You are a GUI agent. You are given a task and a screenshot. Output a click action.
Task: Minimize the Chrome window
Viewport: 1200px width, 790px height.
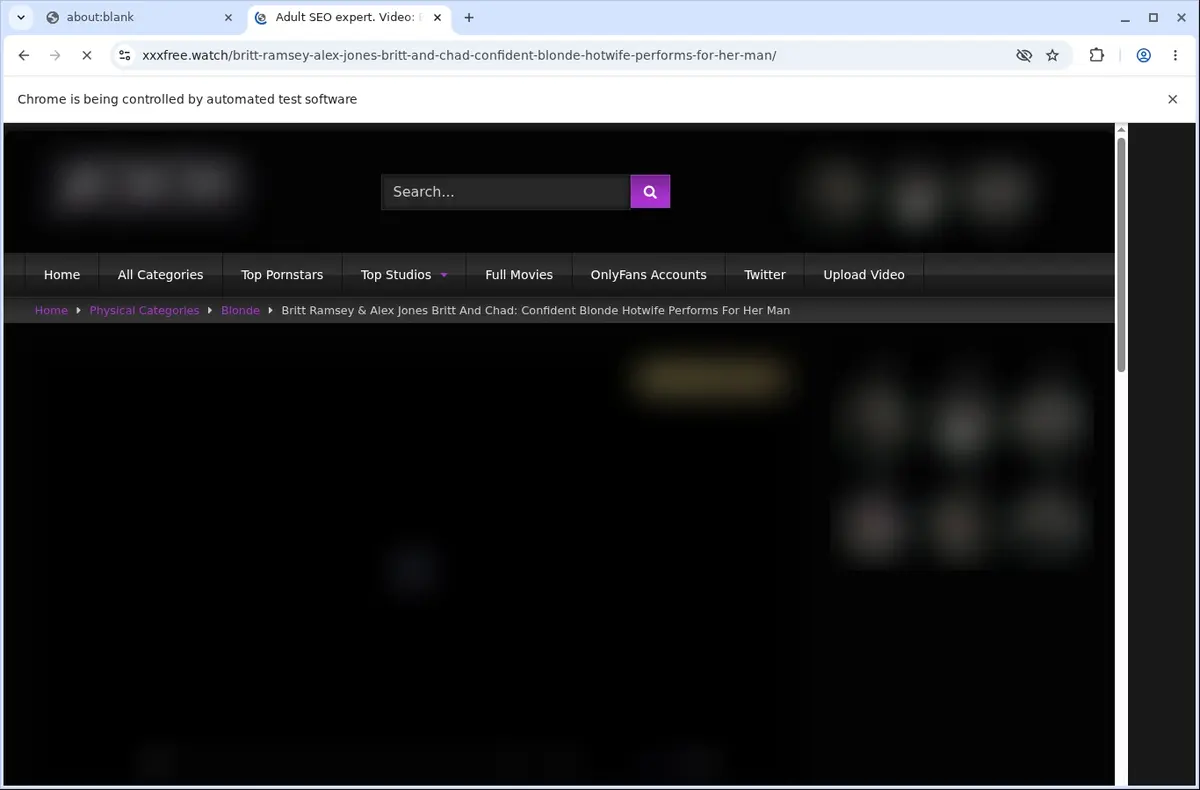pyautogui.click(x=1126, y=17)
